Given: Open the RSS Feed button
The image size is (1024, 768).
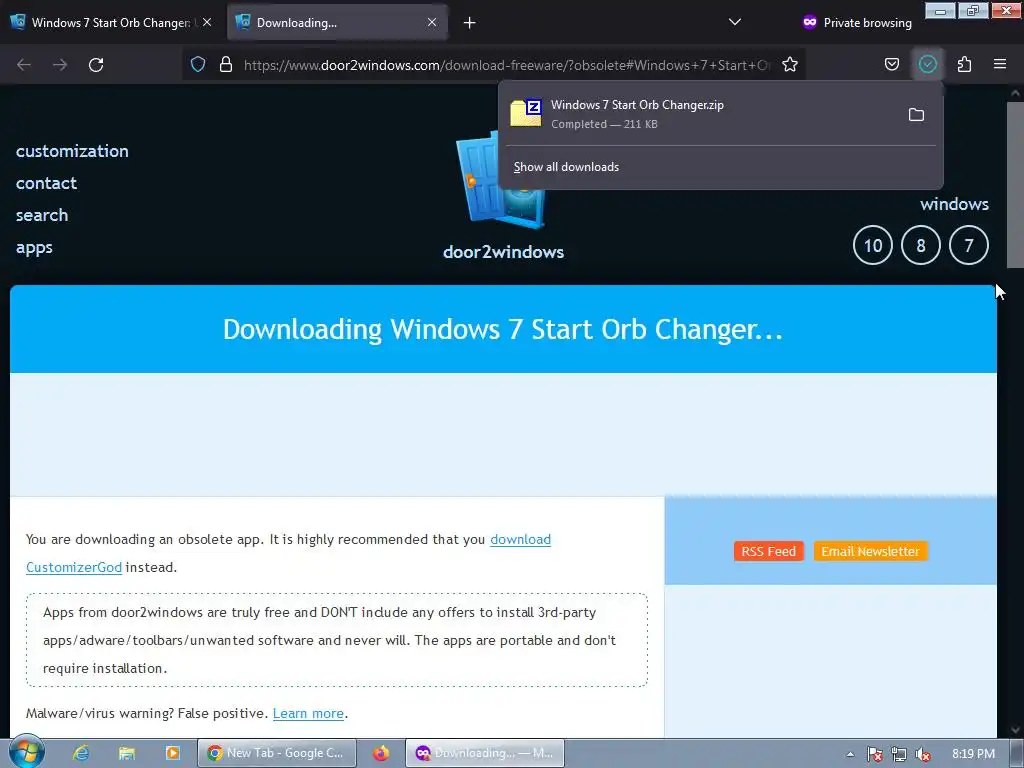Looking at the screenshot, I should pos(769,551).
